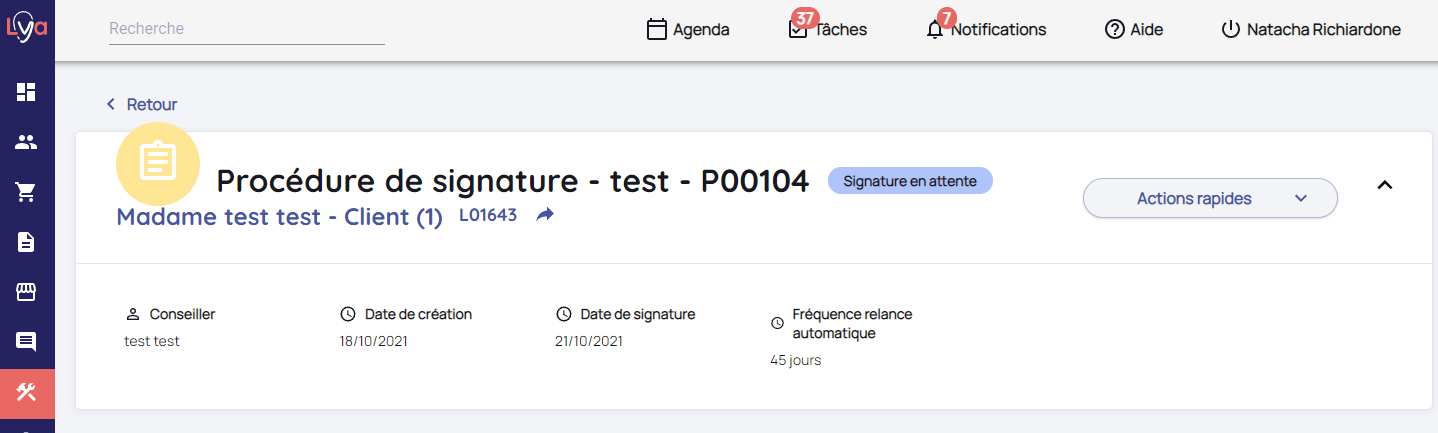
Task: Open Madame test test - Client link
Action: [279, 217]
